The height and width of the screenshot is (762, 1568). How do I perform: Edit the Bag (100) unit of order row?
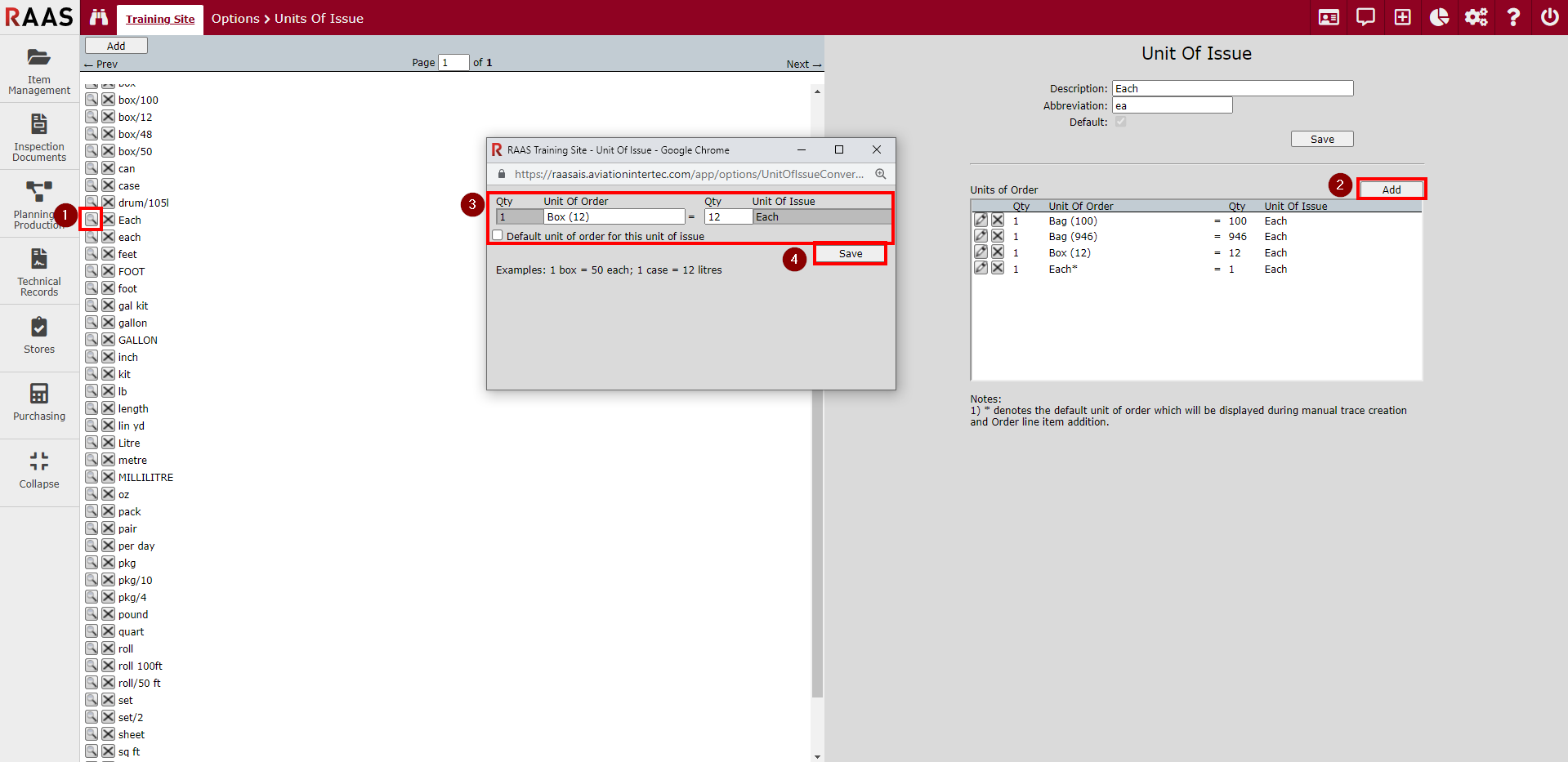(x=981, y=221)
